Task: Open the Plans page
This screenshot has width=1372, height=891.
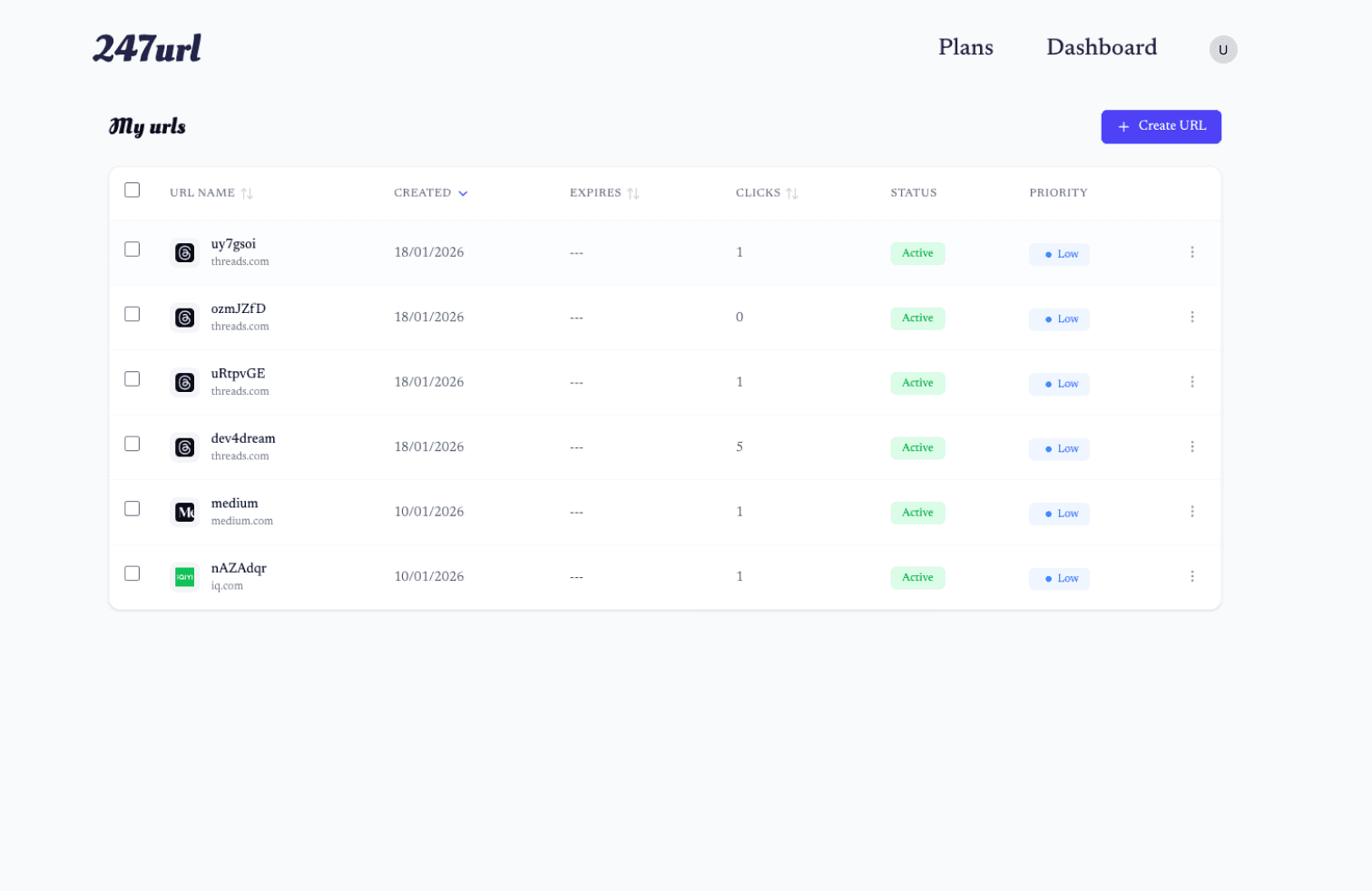Action: pos(965,47)
